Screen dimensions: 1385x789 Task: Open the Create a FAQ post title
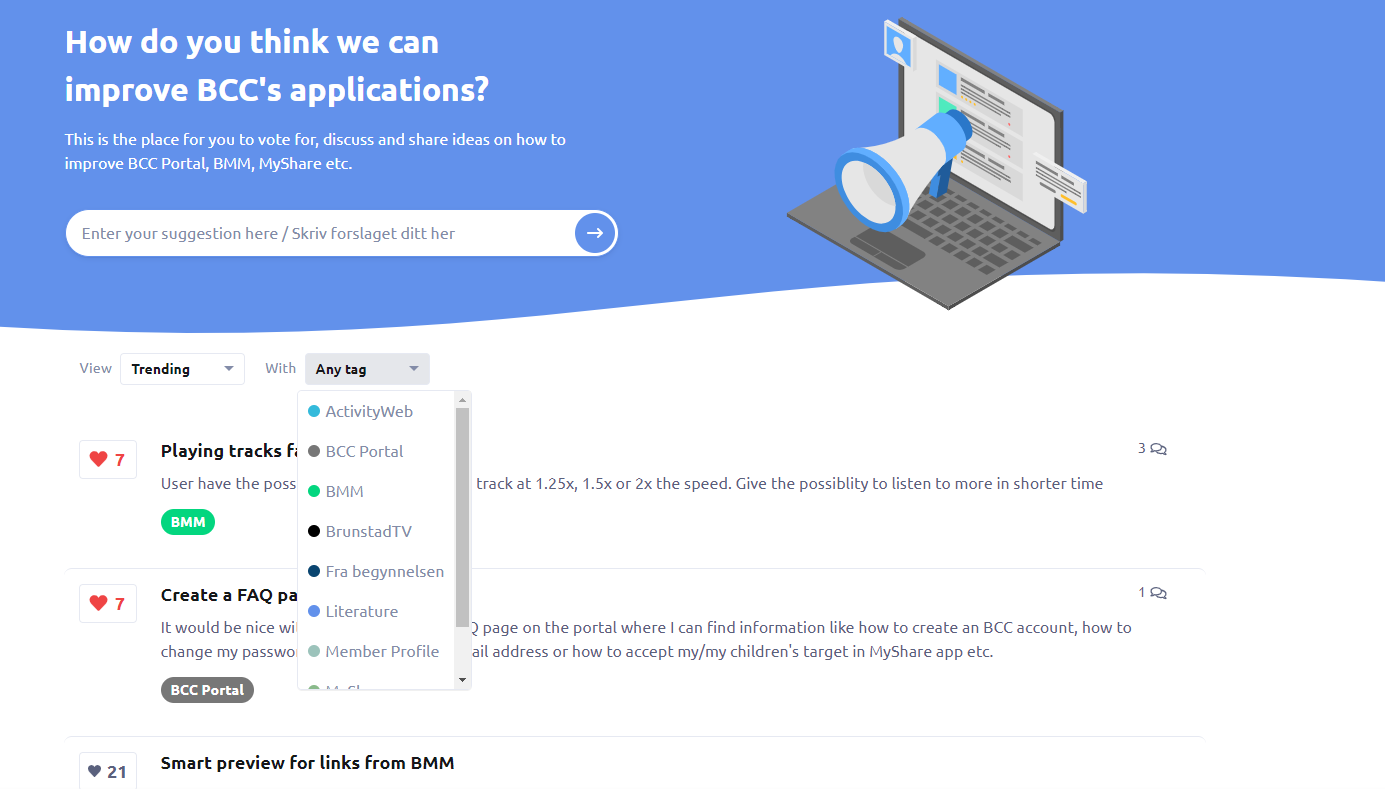click(229, 595)
